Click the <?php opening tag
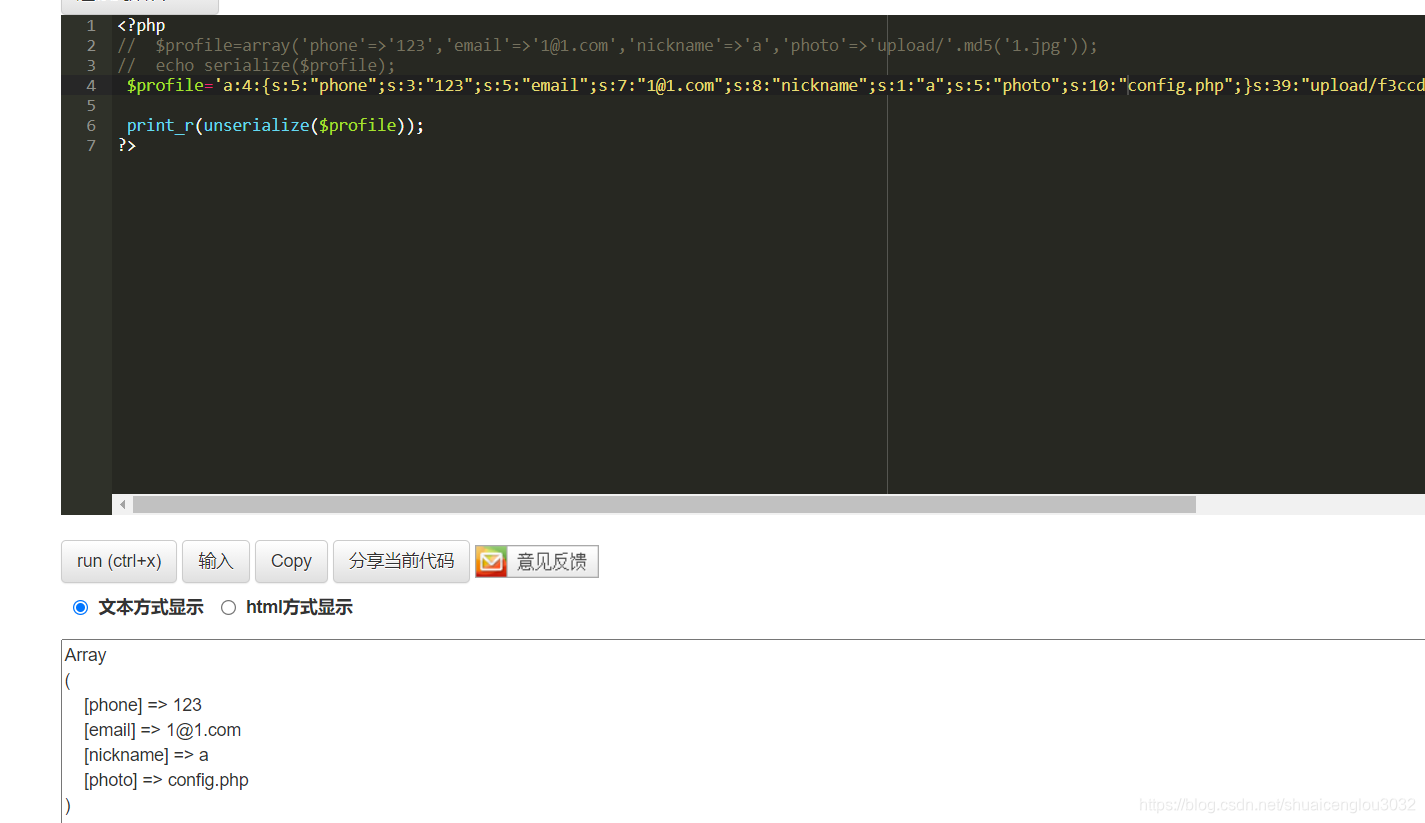Viewport: 1425px width, 823px height. click(141, 25)
